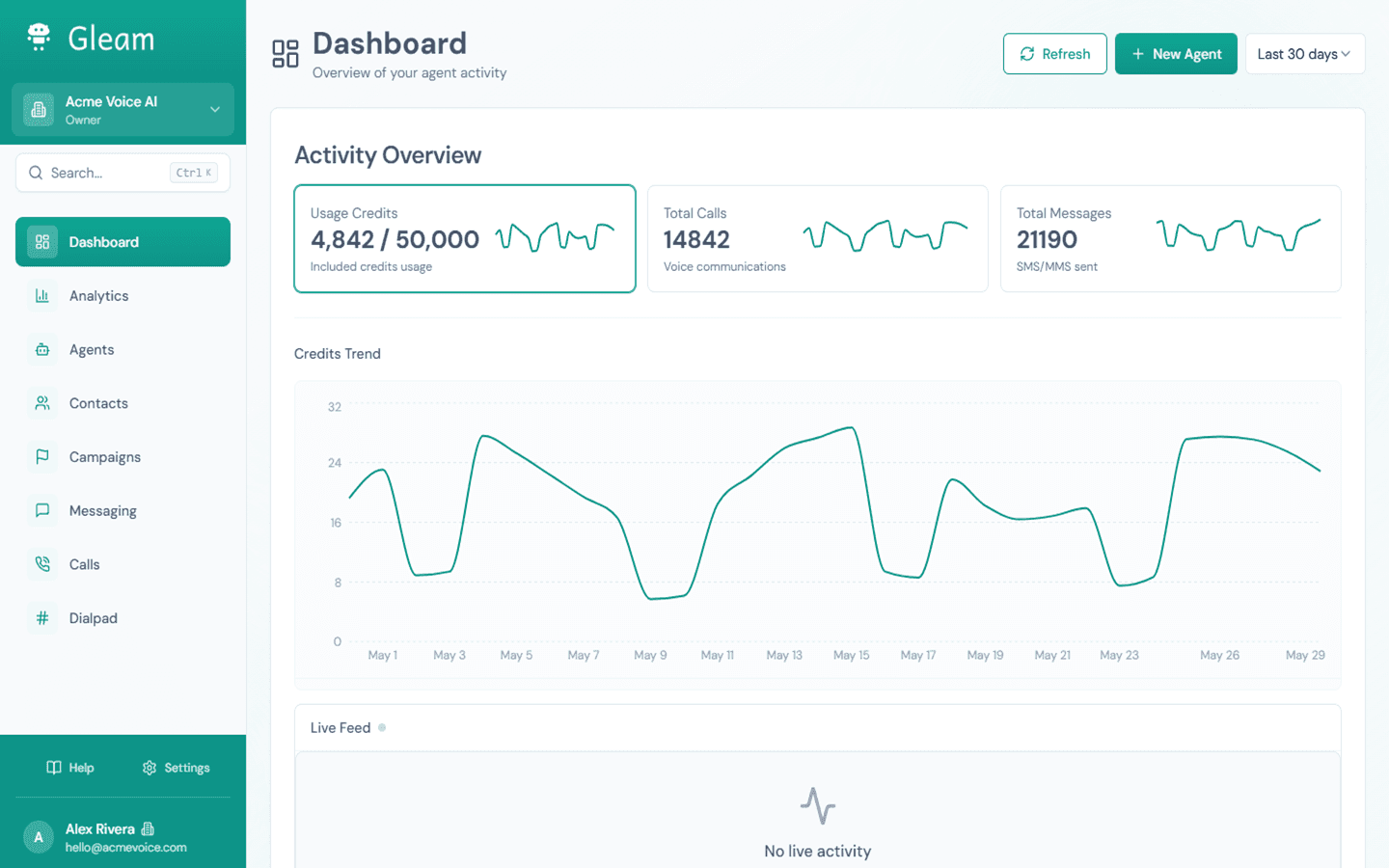Focus the Search input field
The image size is (1389, 868).
pos(123,173)
